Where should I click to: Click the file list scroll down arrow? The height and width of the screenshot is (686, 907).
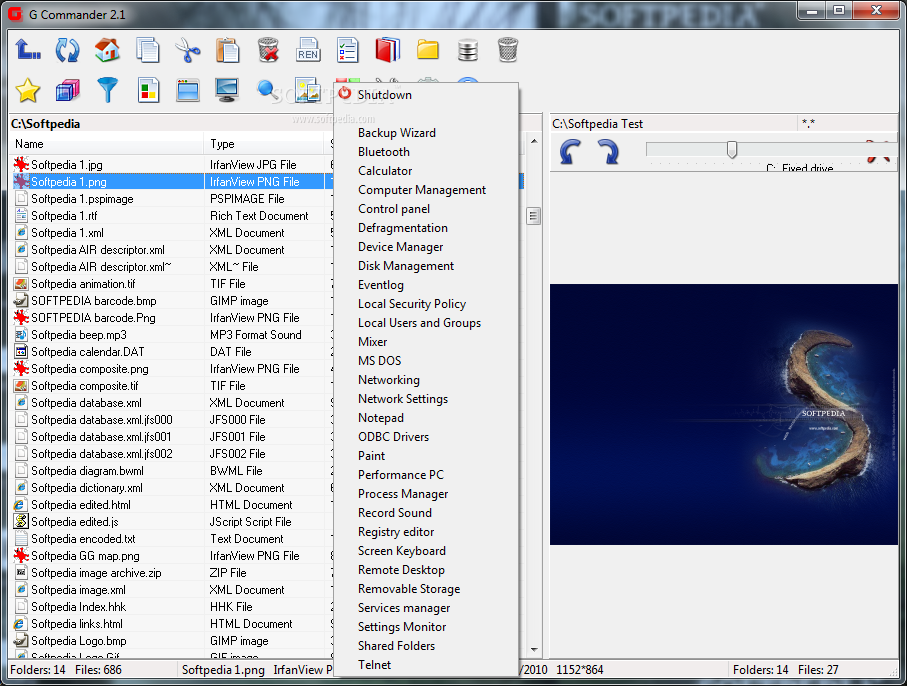coord(533,650)
